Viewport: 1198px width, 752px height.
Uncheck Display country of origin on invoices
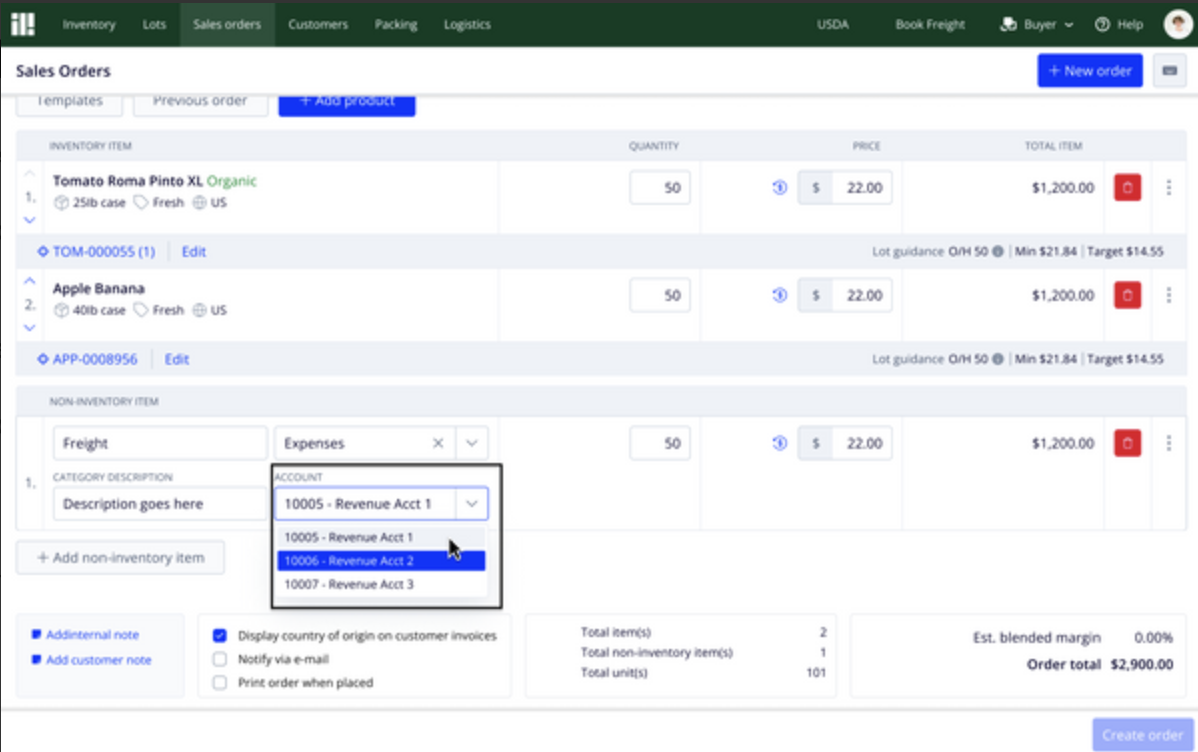click(x=220, y=636)
